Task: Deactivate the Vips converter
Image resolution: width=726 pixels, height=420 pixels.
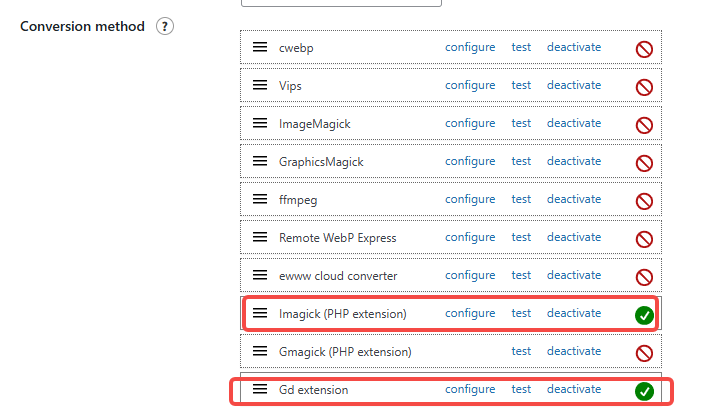Action: tap(574, 85)
